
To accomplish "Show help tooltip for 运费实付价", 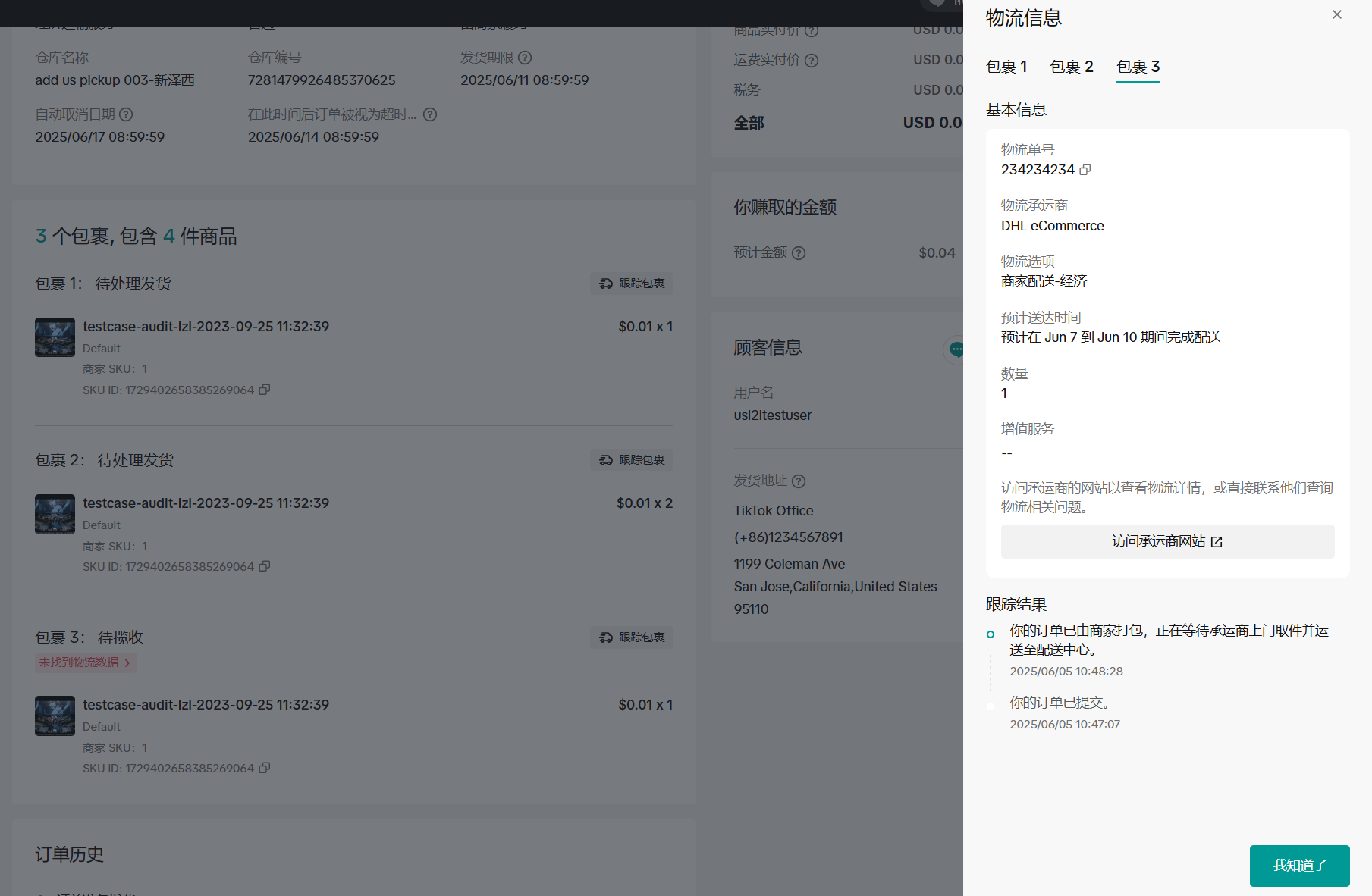I will 812,61.
